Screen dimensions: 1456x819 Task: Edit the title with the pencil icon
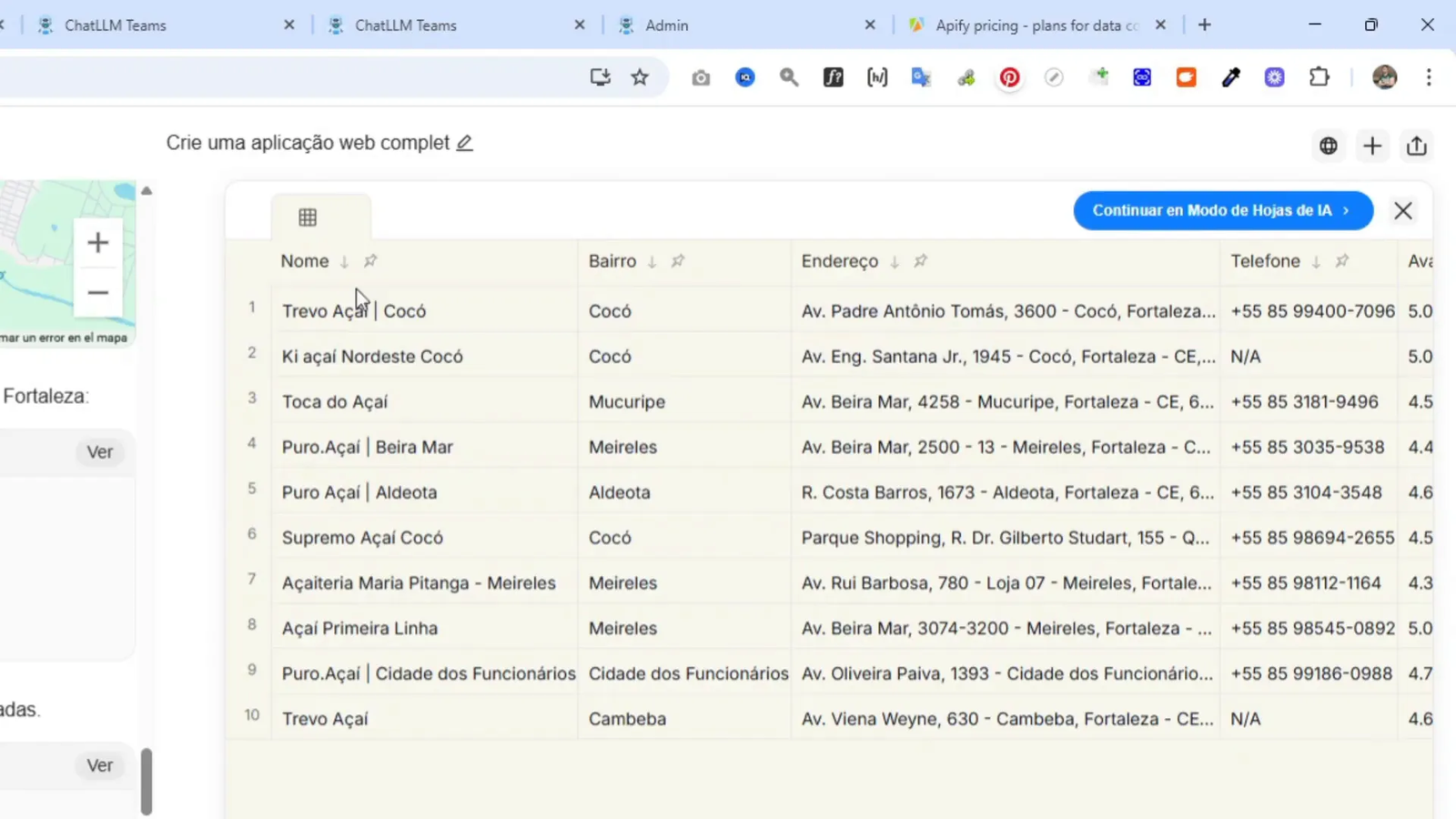(465, 143)
